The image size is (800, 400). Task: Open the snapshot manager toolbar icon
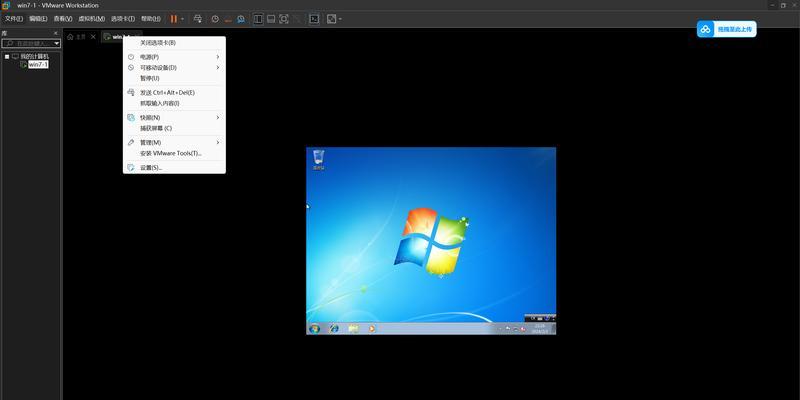240,19
